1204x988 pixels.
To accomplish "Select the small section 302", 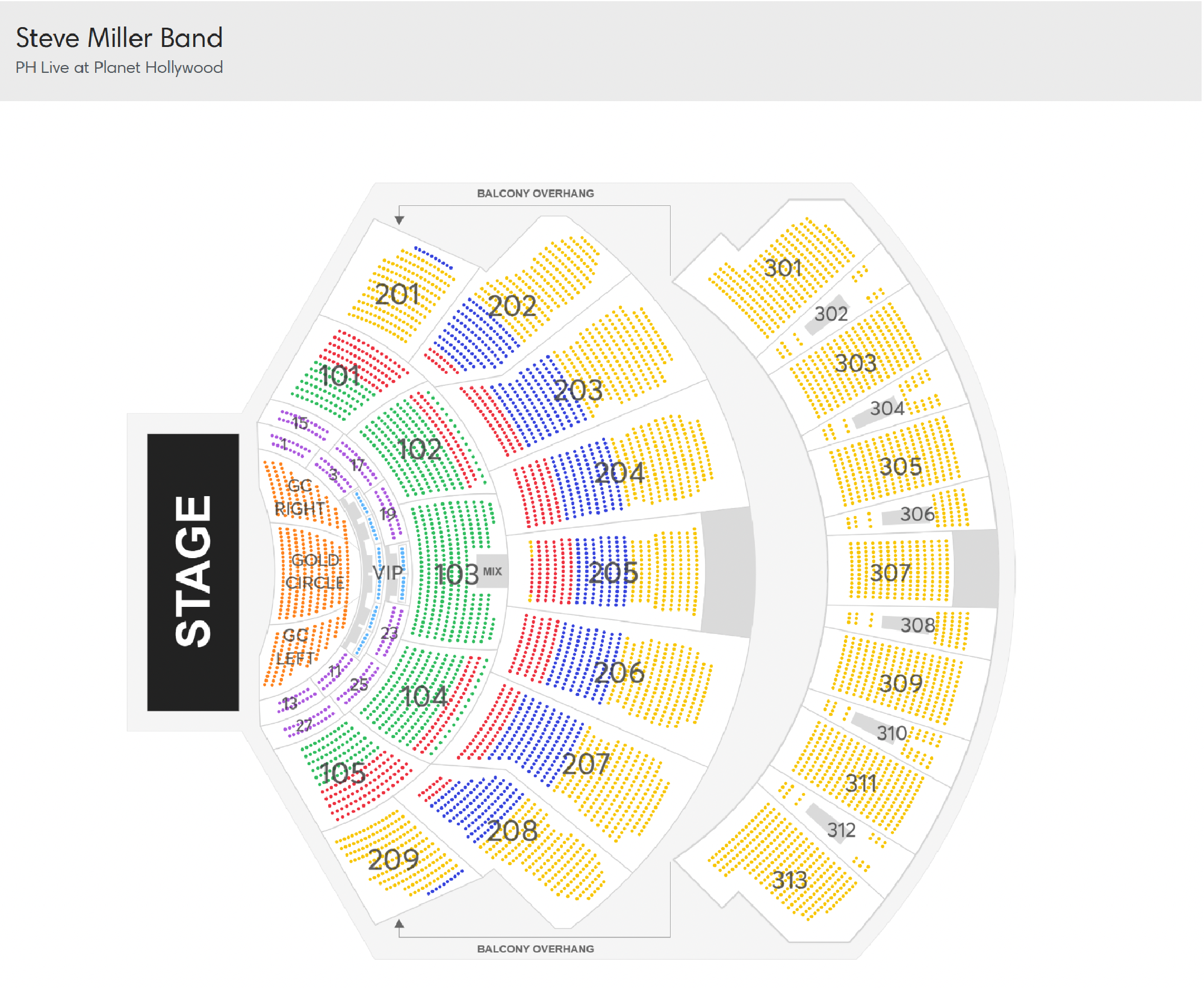I will point(831,314).
